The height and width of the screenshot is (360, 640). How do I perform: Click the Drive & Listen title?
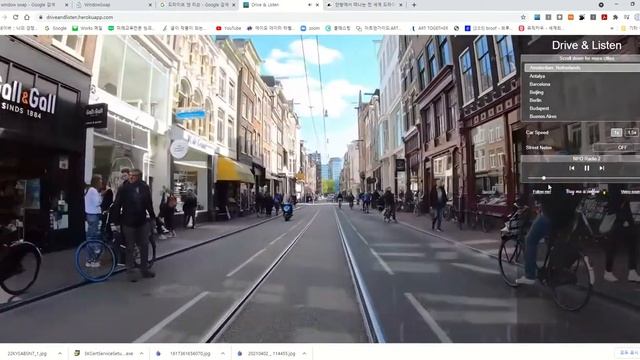pyautogui.click(x=587, y=45)
